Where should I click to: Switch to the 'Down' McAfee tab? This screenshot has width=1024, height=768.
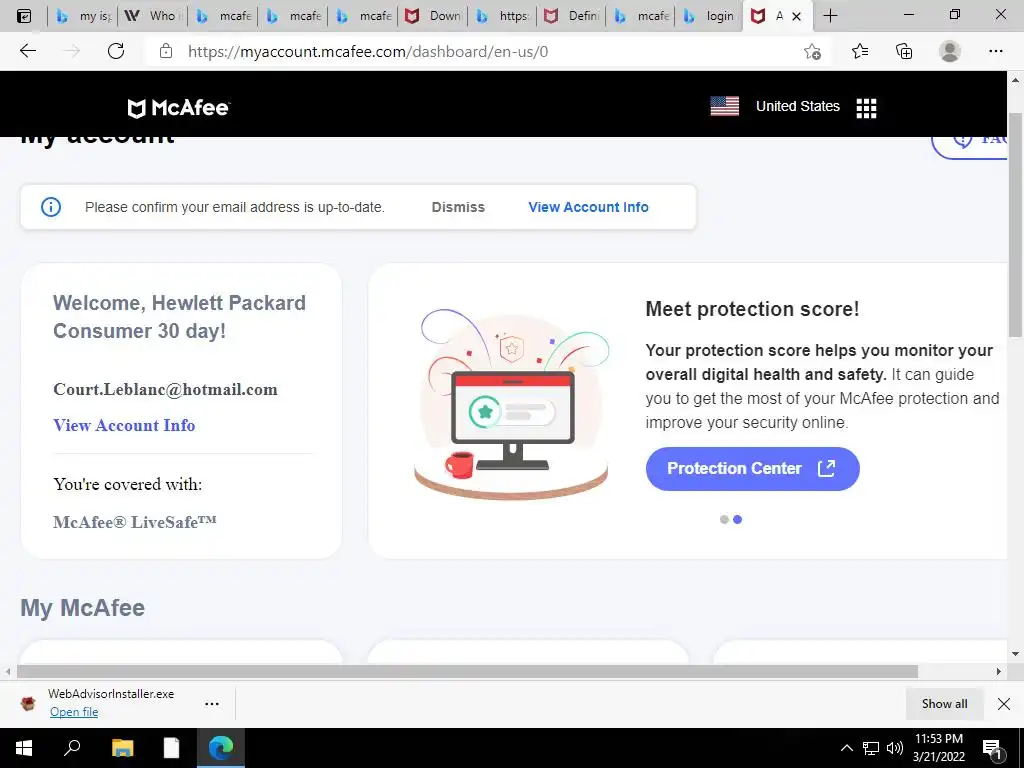[x=432, y=16]
